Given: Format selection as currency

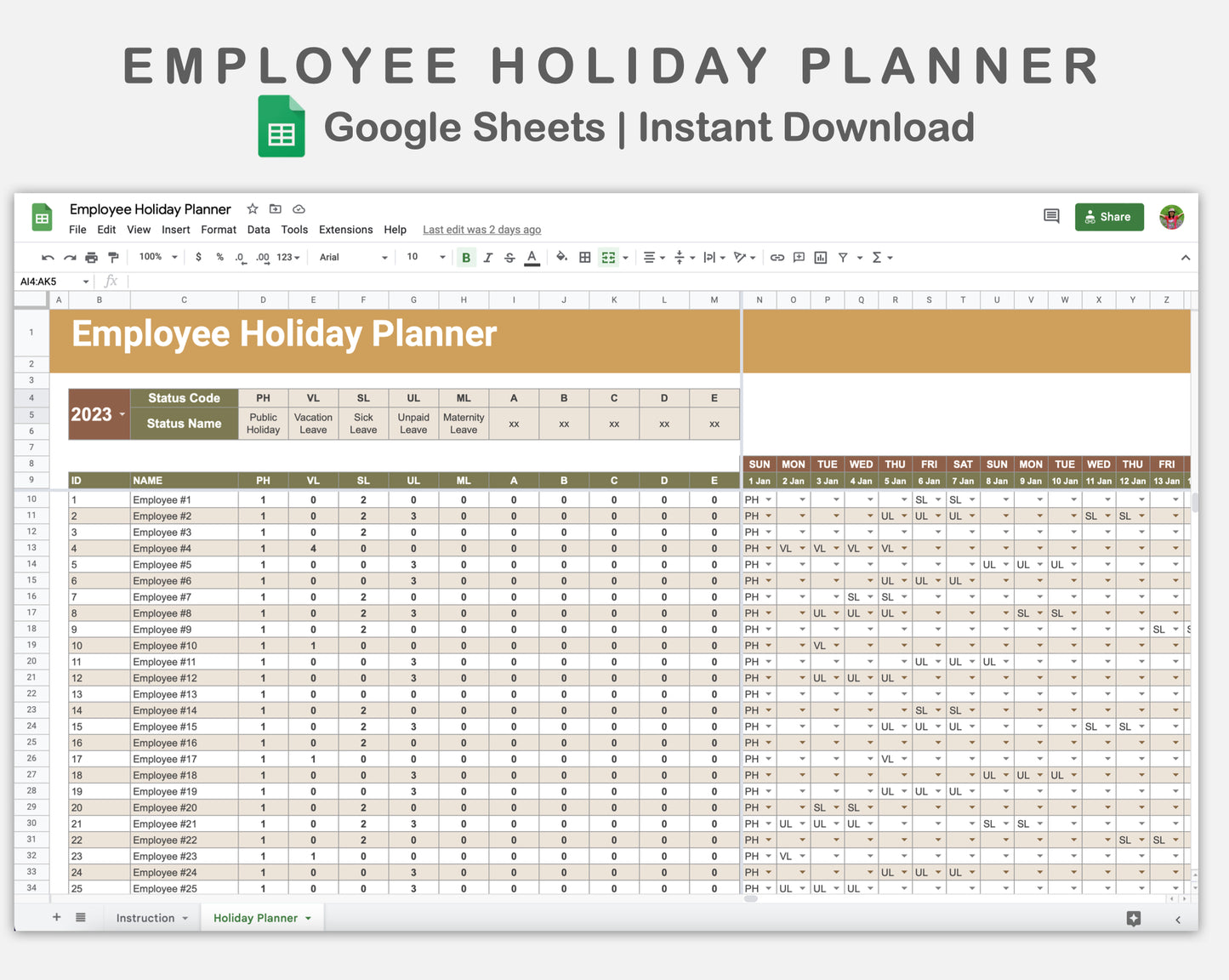Looking at the screenshot, I should pos(198,257).
